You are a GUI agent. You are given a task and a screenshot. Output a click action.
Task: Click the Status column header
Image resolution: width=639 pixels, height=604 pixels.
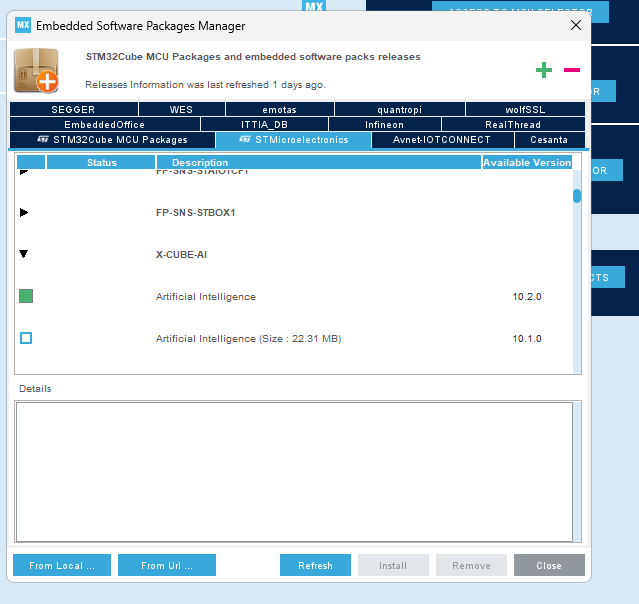[101, 162]
